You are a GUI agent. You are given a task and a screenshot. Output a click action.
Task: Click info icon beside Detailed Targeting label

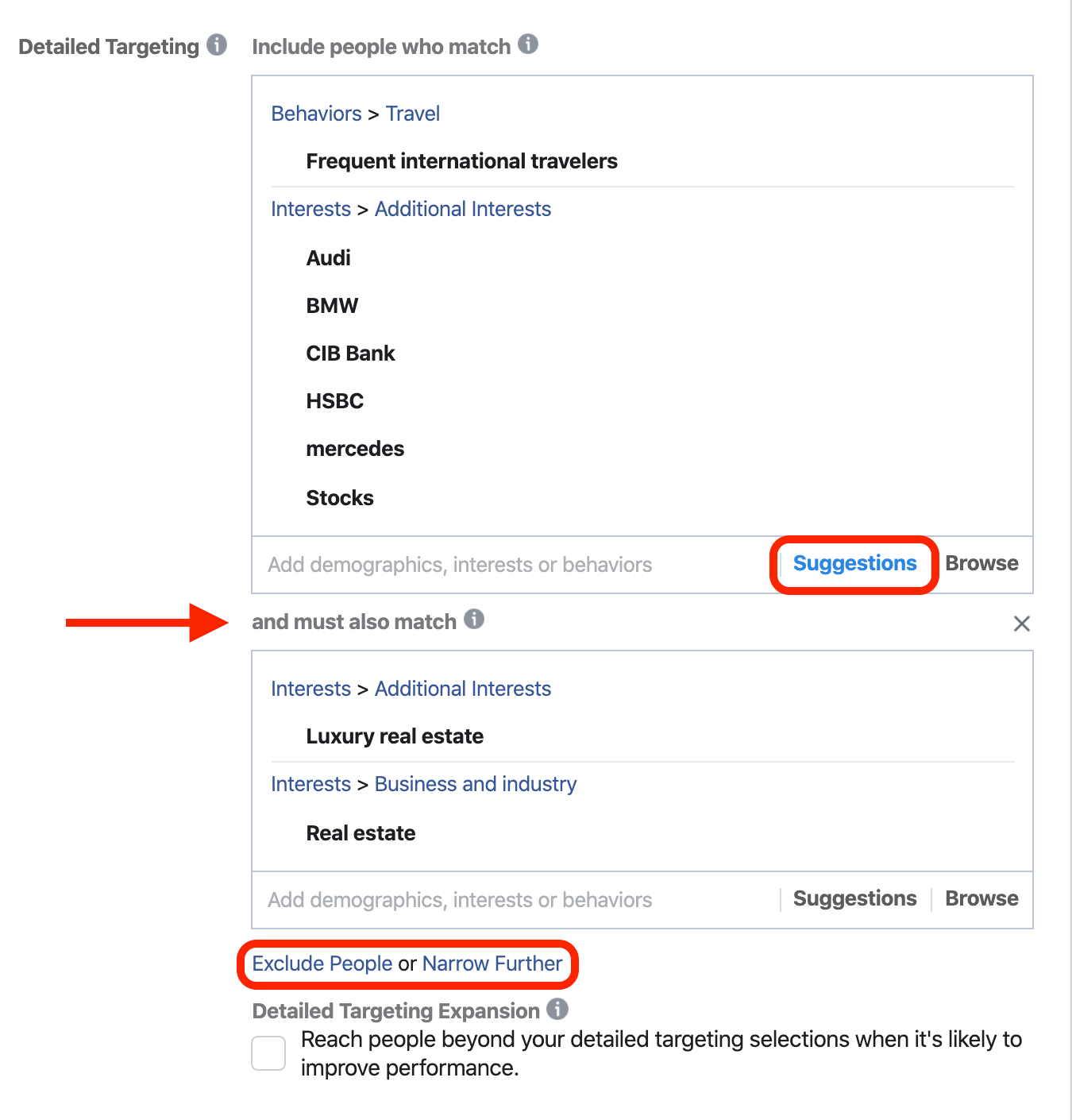[217, 44]
